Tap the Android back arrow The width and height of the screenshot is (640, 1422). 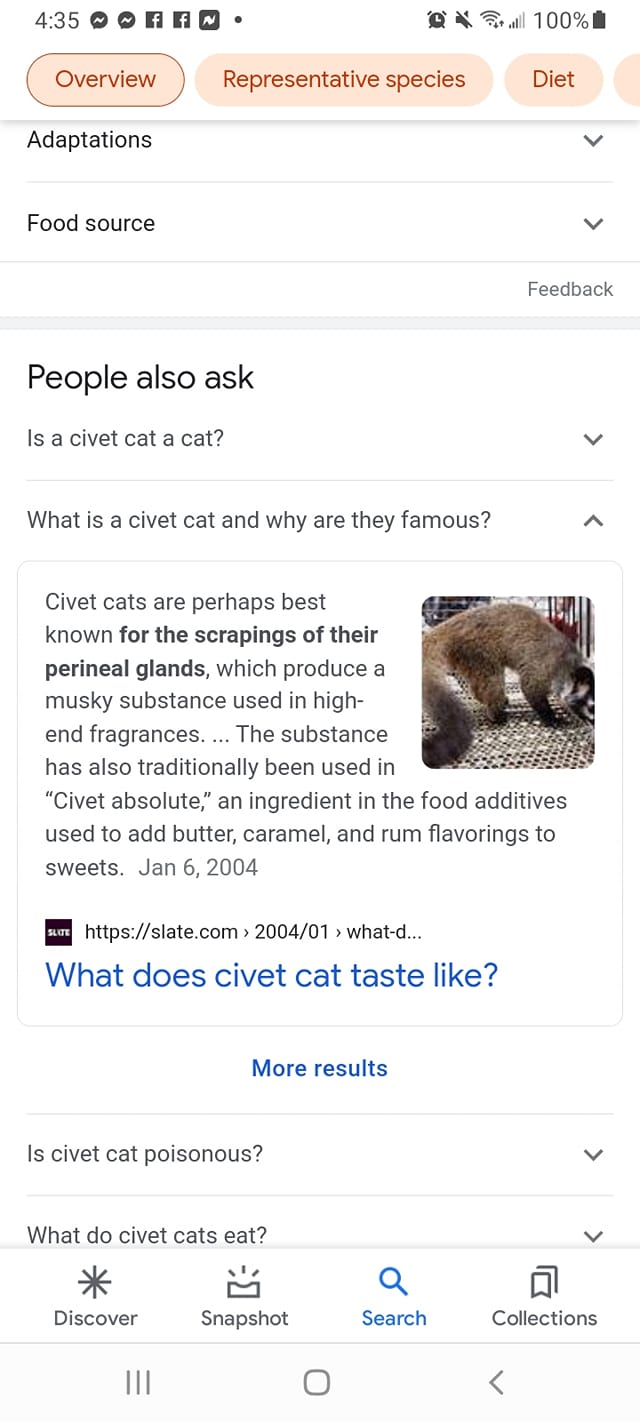coord(496,1382)
